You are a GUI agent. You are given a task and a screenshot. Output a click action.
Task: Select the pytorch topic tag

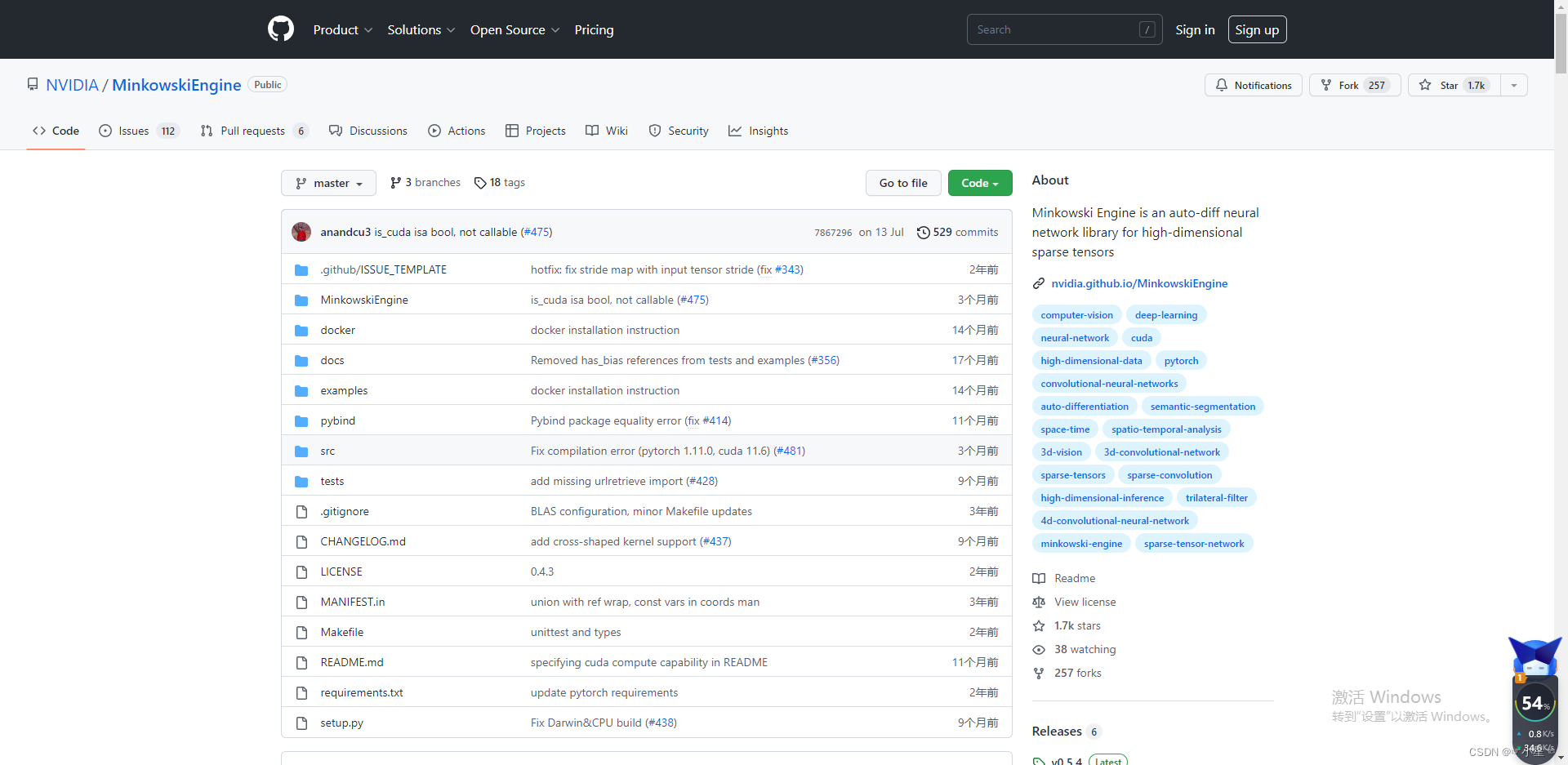[1181, 361]
